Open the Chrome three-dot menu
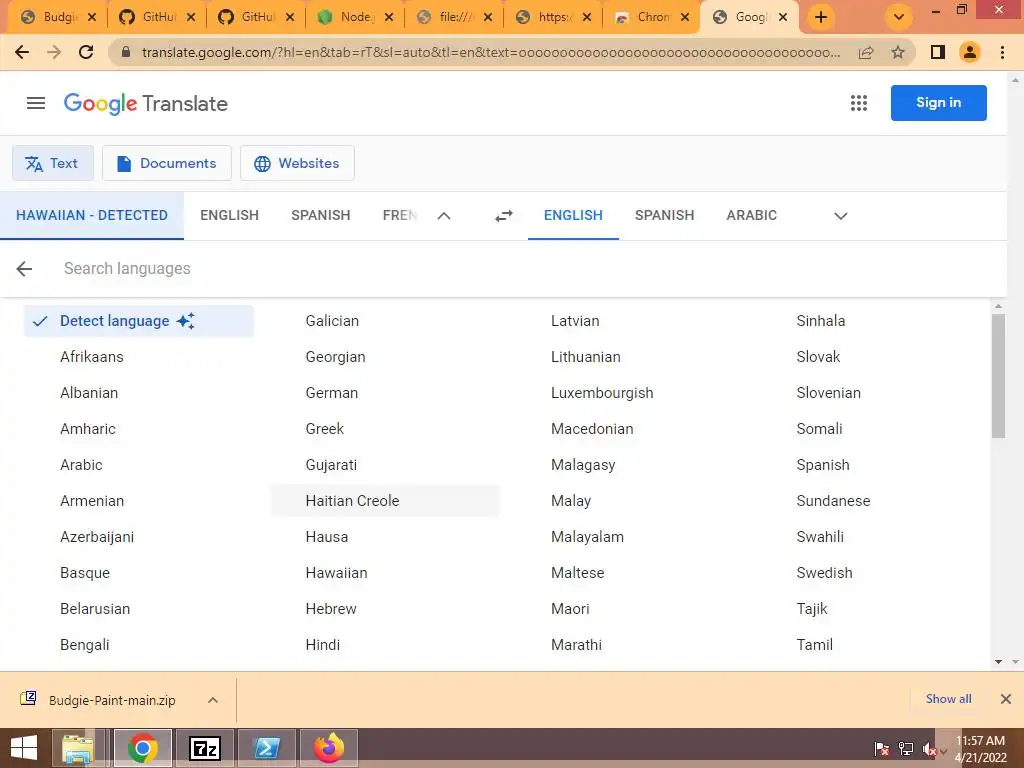Viewport: 1024px width, 768px height. [1002, 52]
